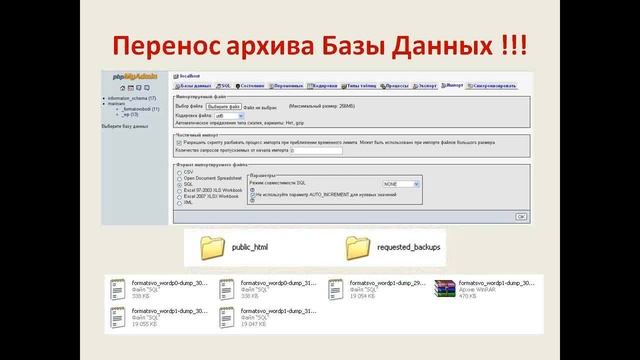
Task: Select Excel 97-2003 XLS Workbook format
Action: (x=179, y=191)
